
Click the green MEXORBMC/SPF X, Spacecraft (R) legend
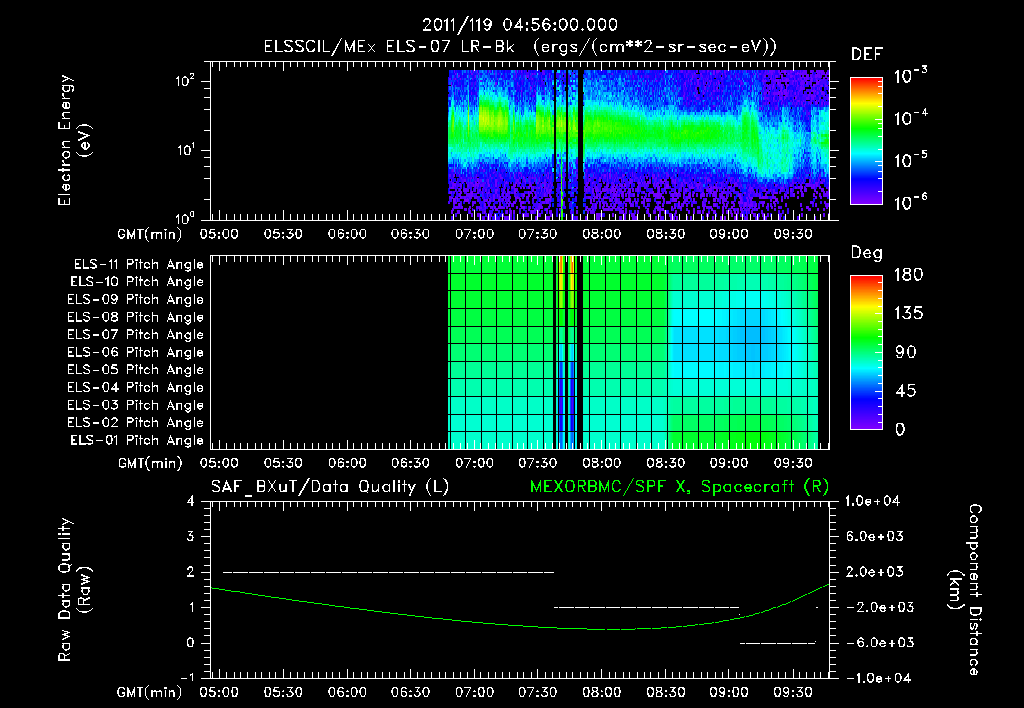679,487
